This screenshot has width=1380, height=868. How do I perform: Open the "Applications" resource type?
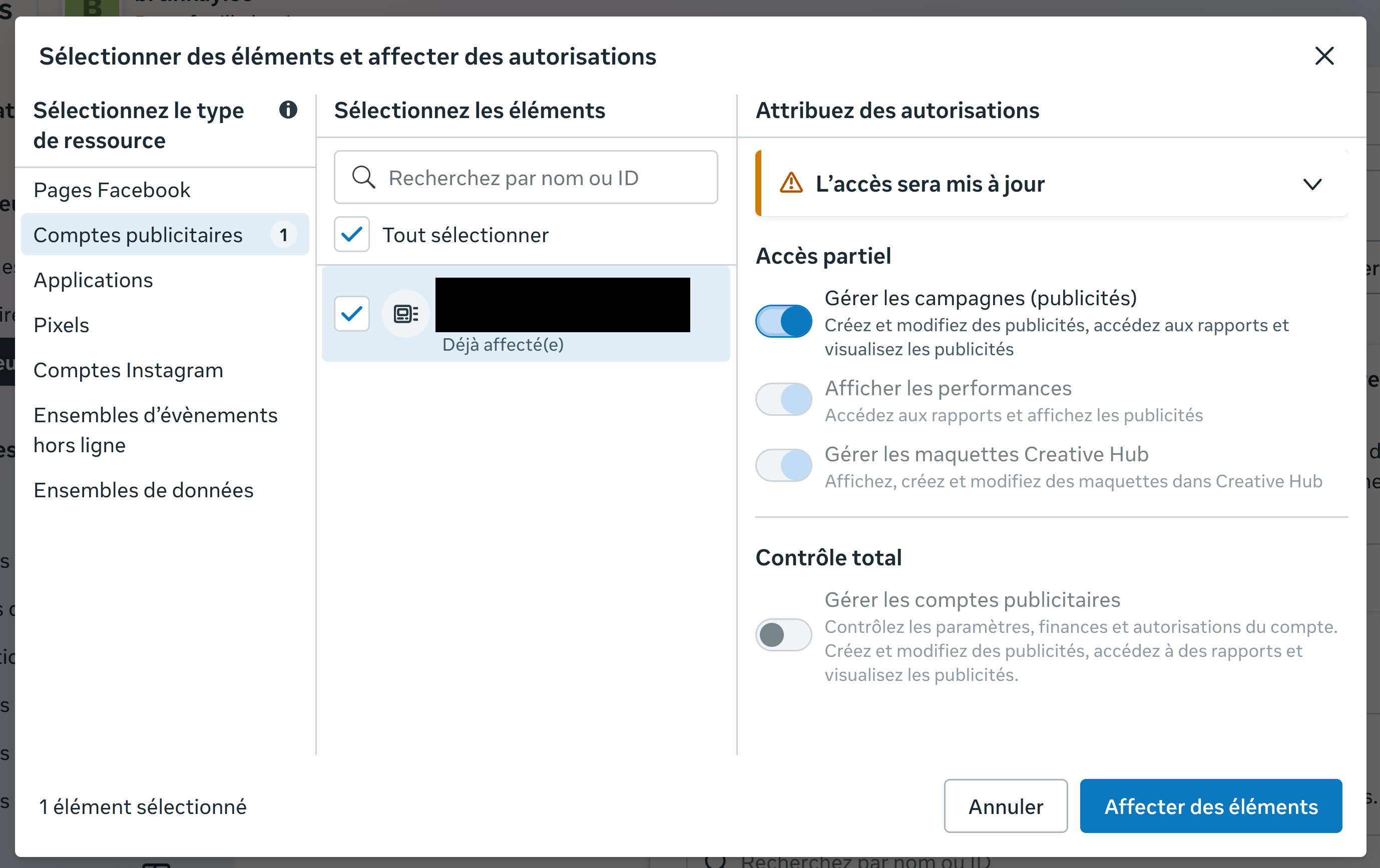point(165,280)
